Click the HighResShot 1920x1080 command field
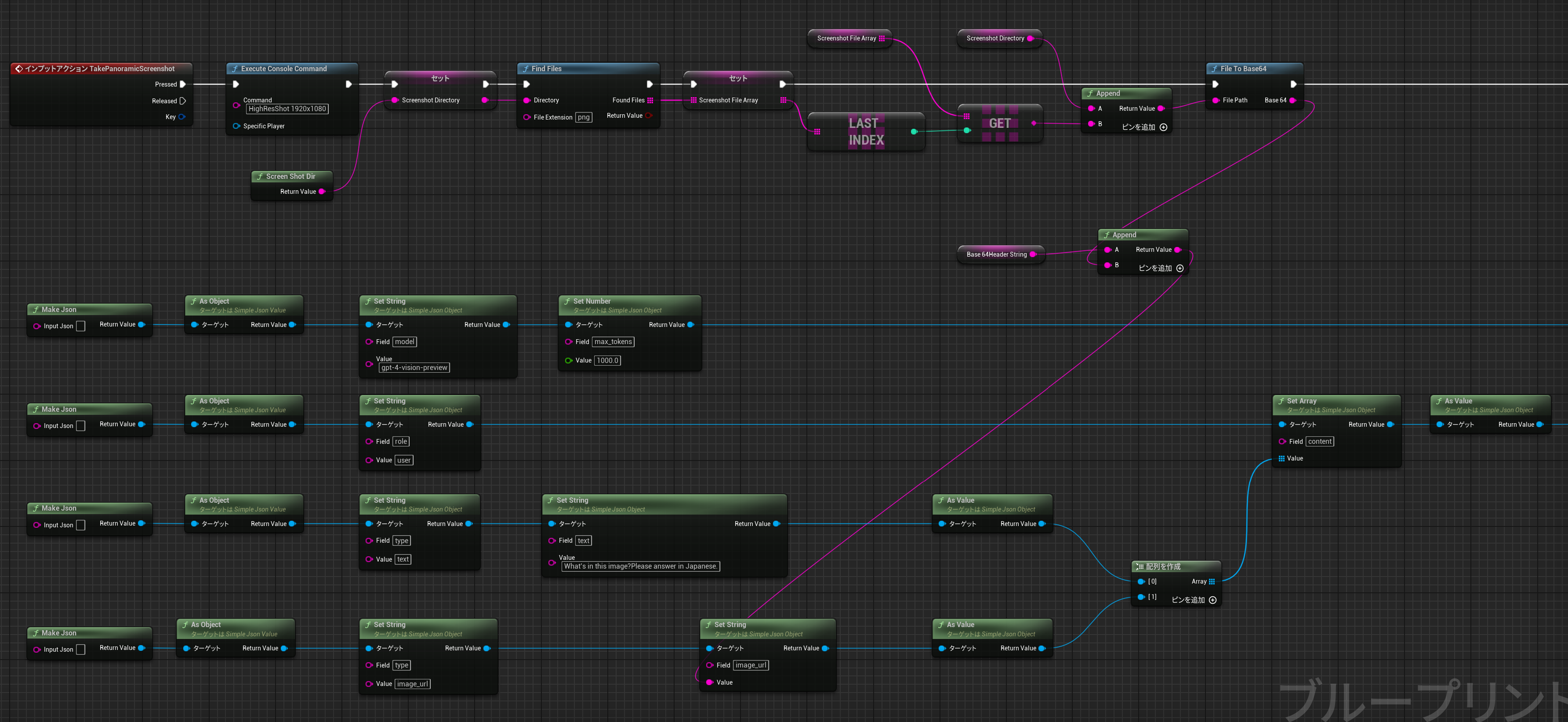This screenshot has height=722, width=1568. pos(287,109)
